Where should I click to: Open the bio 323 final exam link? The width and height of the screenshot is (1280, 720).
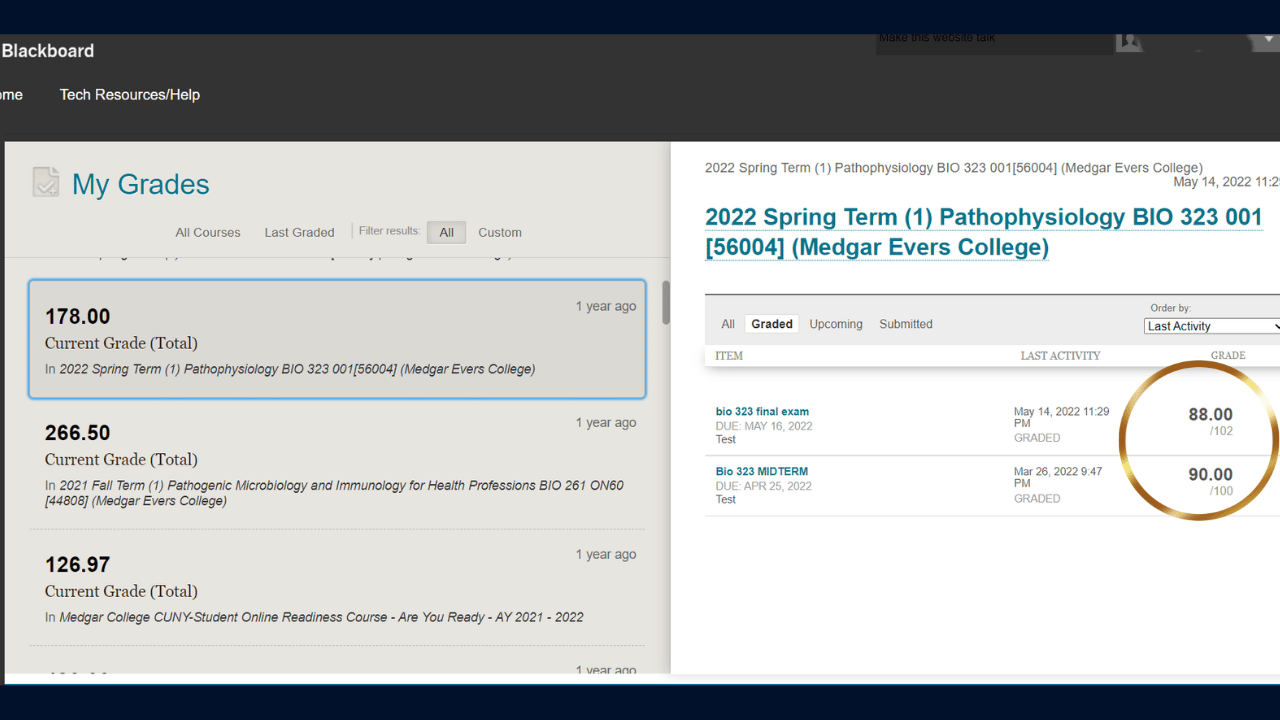pos(762,411)
